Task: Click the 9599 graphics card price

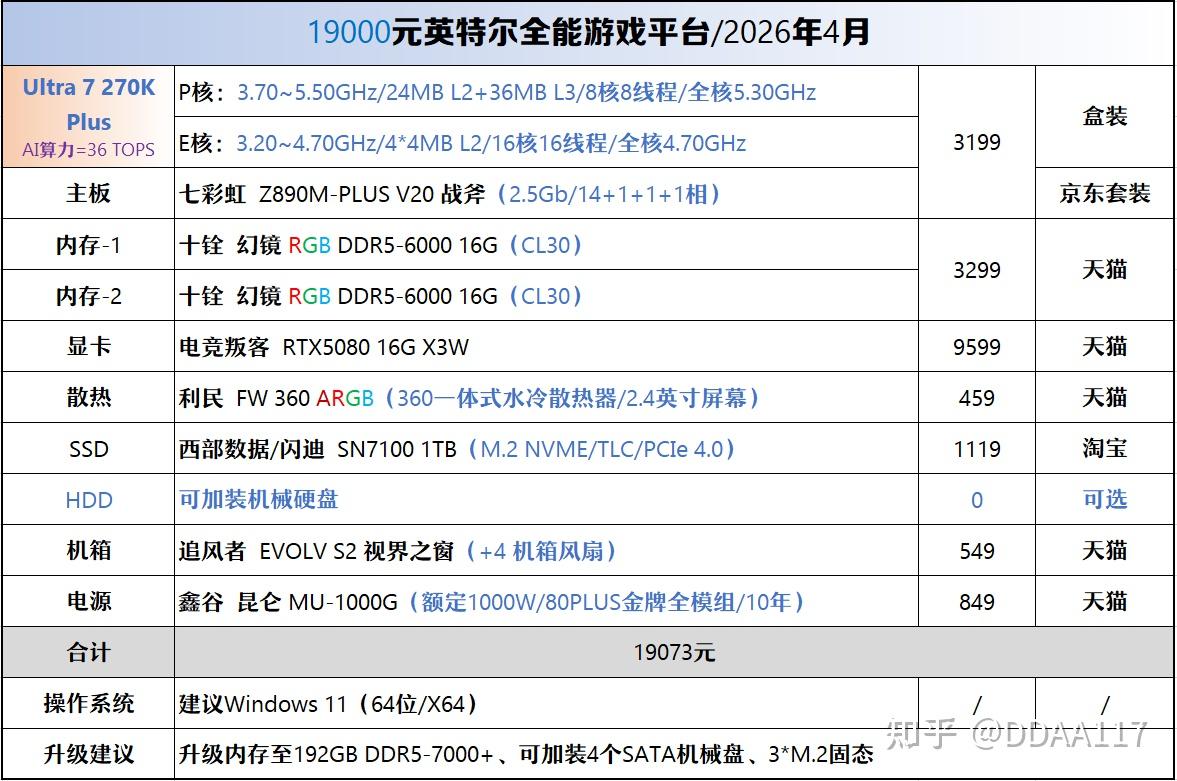Action: point(977,347)
